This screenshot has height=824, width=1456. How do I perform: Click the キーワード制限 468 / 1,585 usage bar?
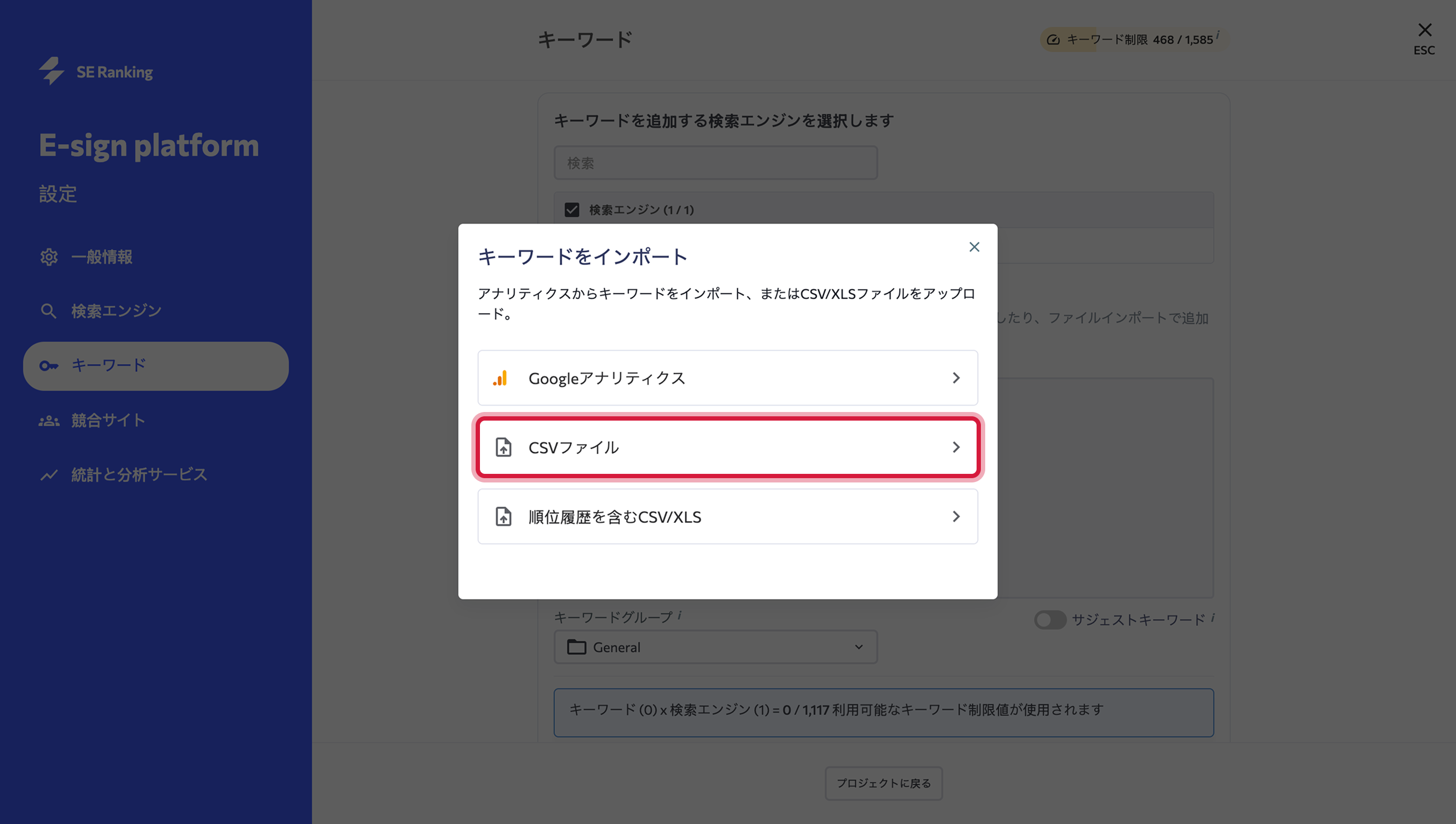[x=1134, y=40]
